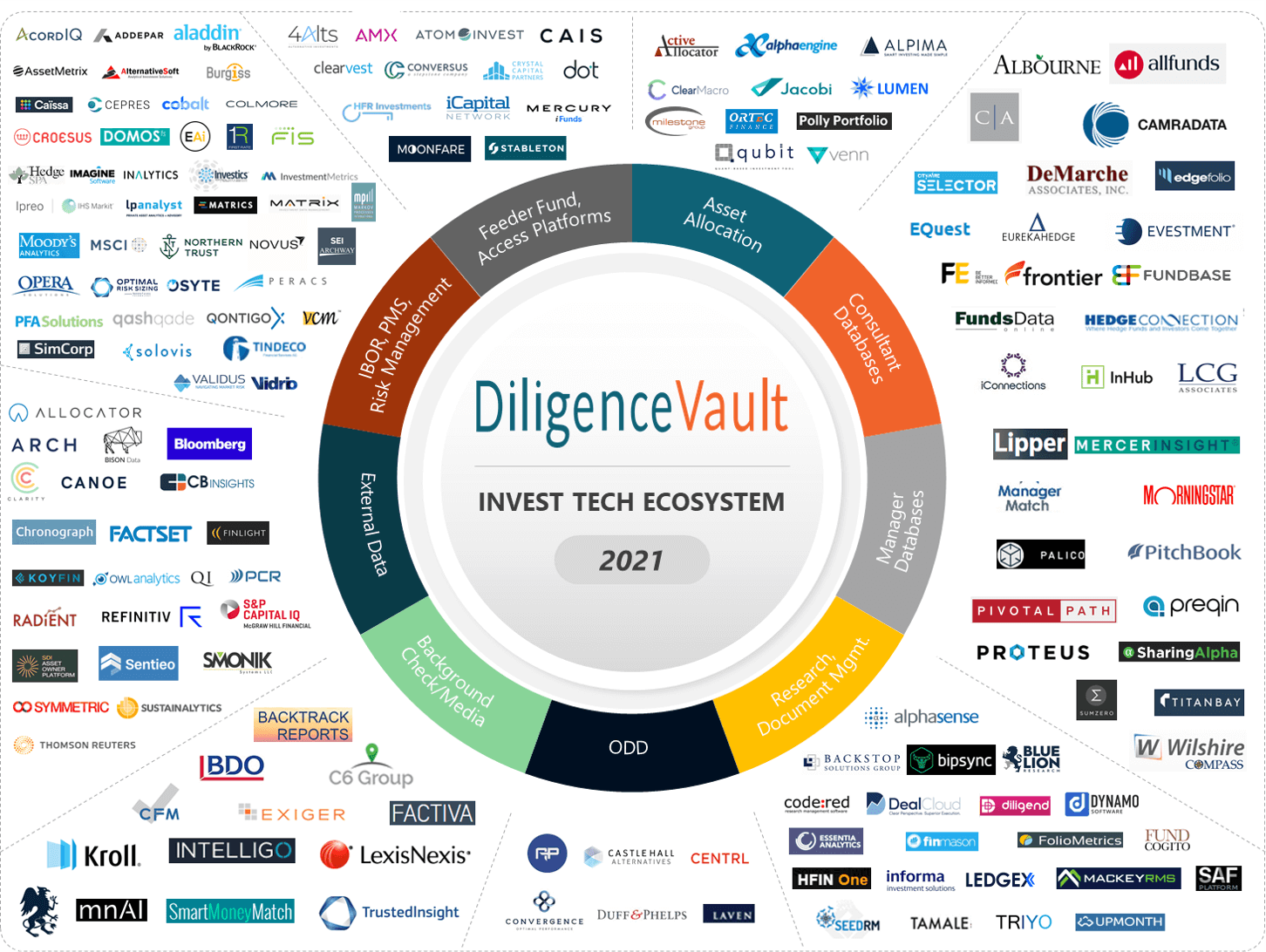This screenshot has height=952, width=1266.
Task: Click the S&P Capital IQ logo
Action: pyautogui.click(x=266, y=613)
